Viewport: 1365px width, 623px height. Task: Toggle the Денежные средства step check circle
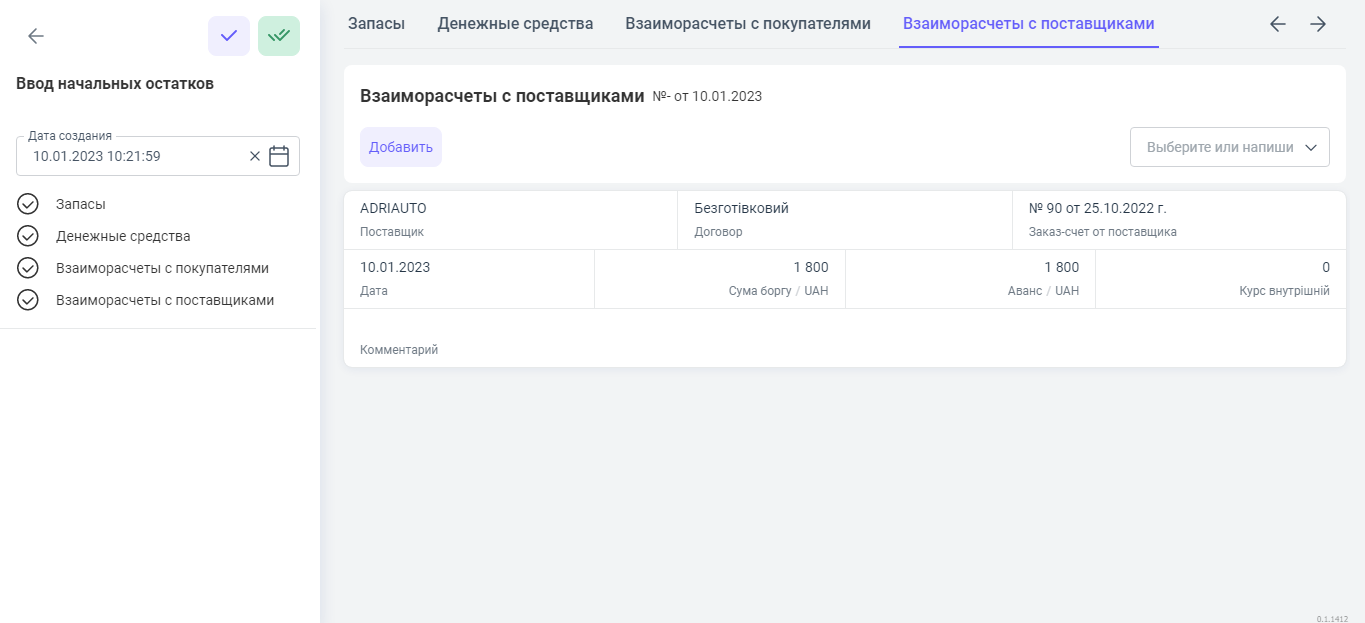(28, 236)
